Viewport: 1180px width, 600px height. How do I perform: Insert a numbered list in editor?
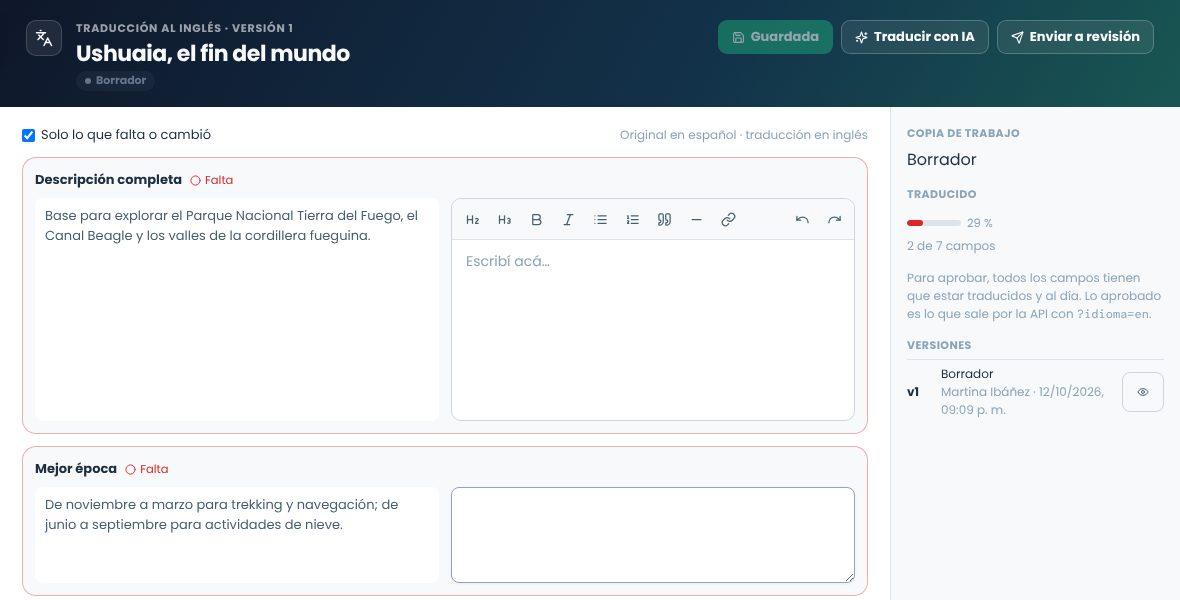point(632,220)
